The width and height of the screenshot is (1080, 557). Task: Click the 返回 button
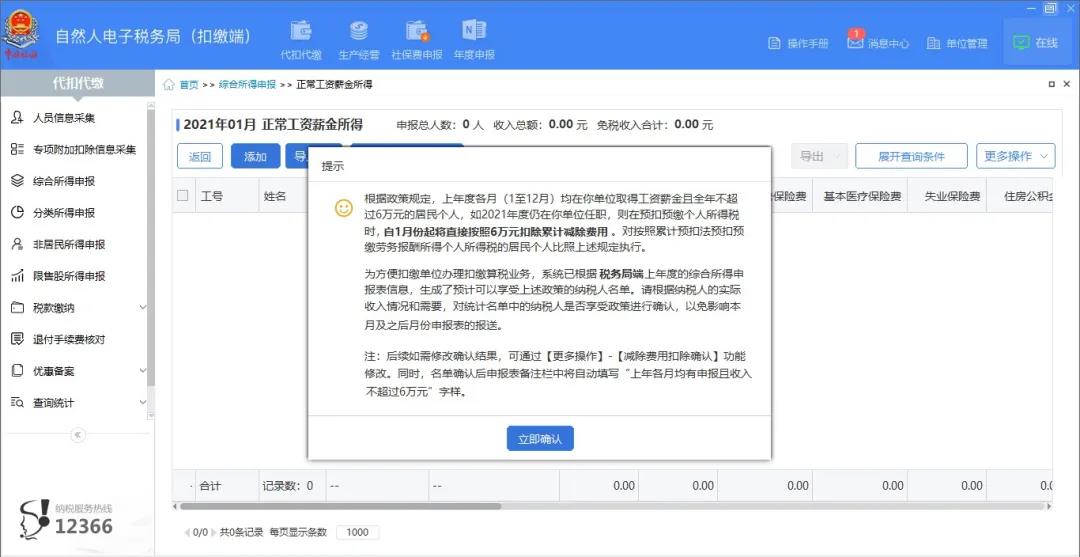click(x=200, y=156)
